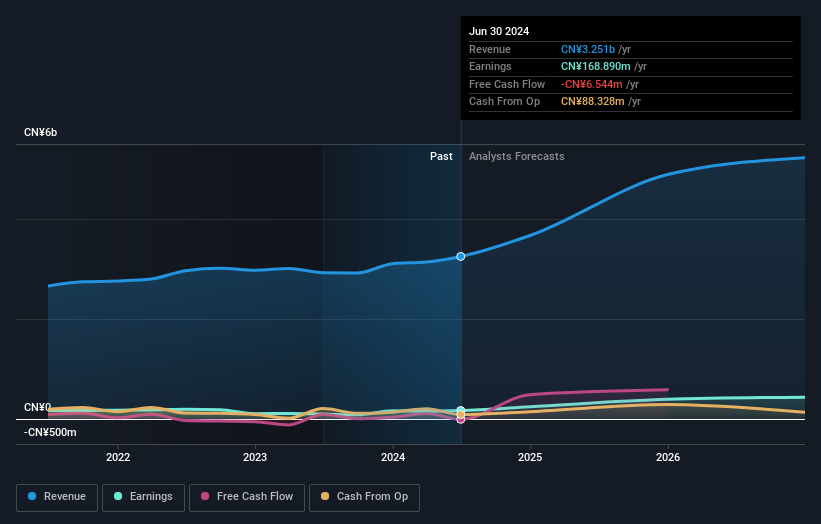
Task: Click the Analysts Forecasts label
Action: (517, 156)
